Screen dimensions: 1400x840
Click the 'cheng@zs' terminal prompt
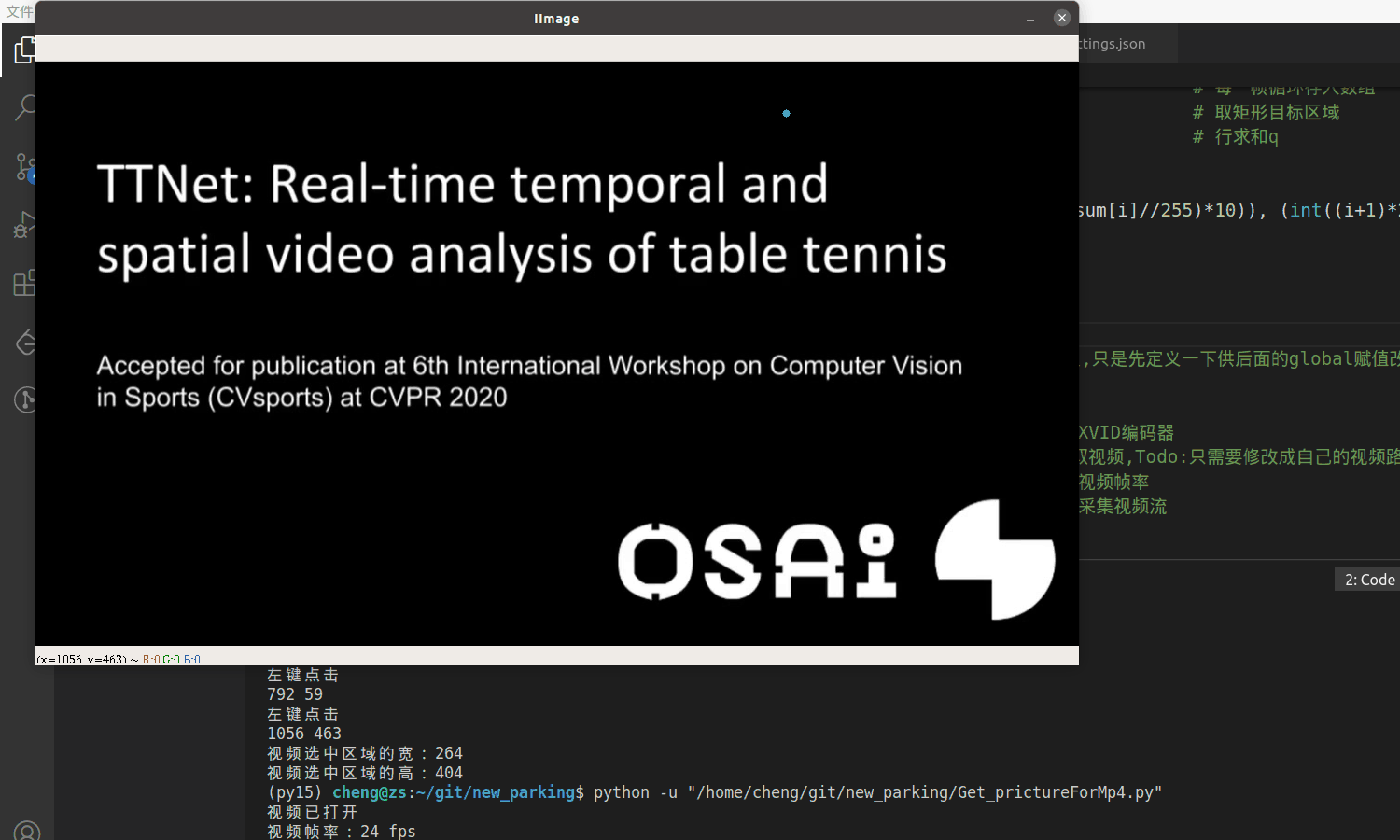point(370,792)
